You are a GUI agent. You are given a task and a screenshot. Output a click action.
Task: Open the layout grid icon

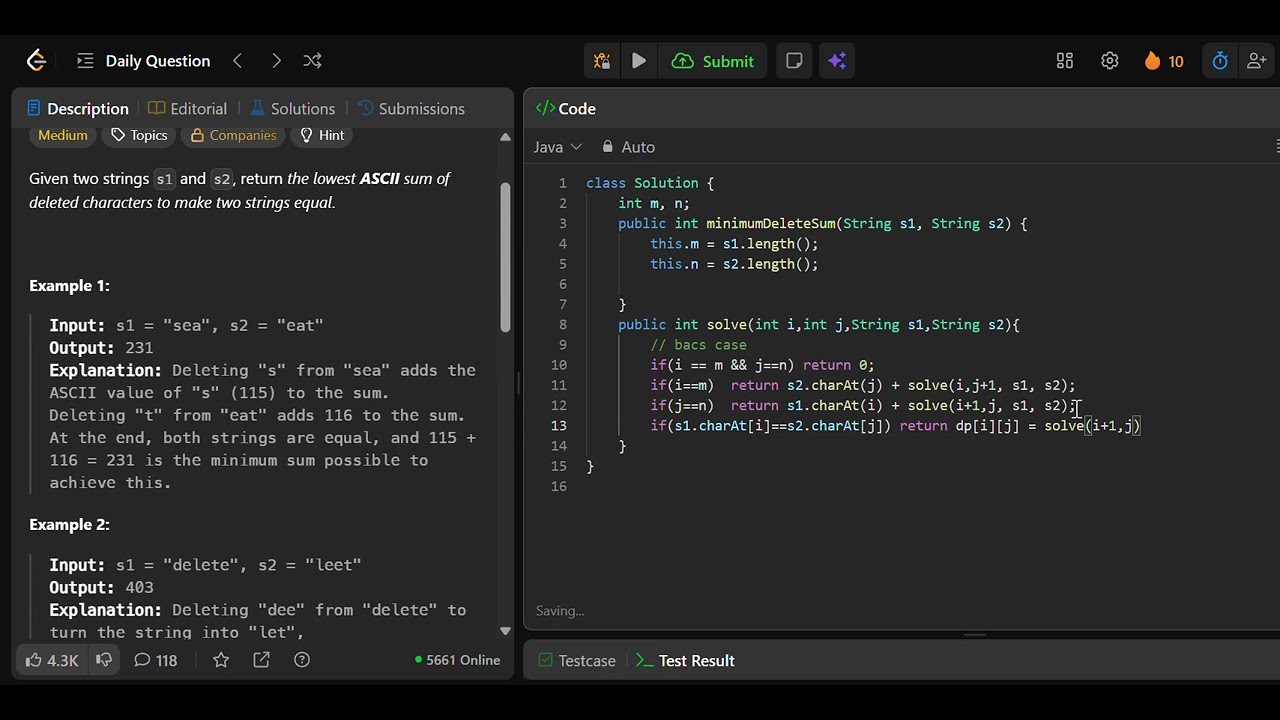point(1065,61)
